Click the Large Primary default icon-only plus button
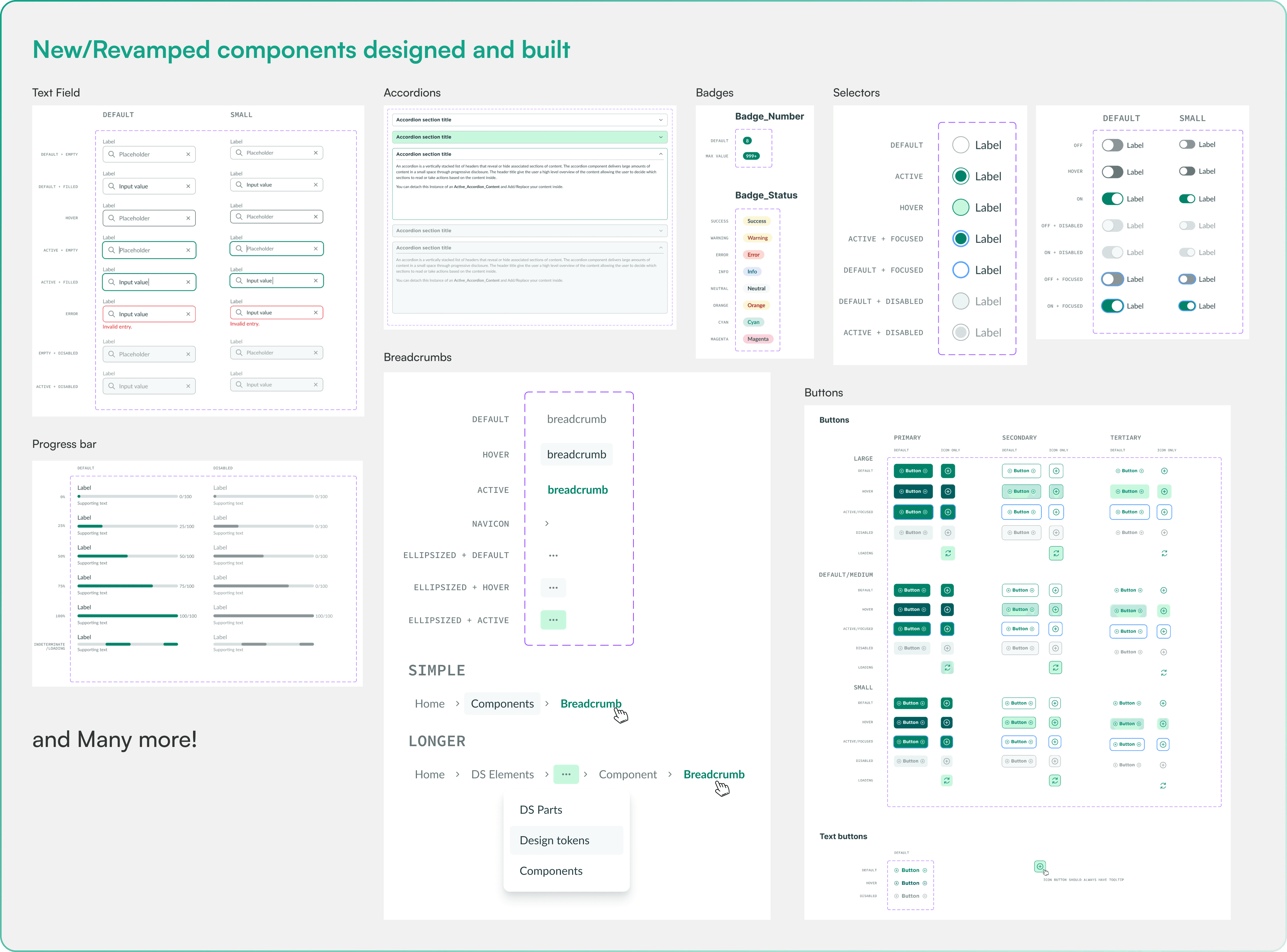This screenshot has height=952, width=1287. click(948, 471)
